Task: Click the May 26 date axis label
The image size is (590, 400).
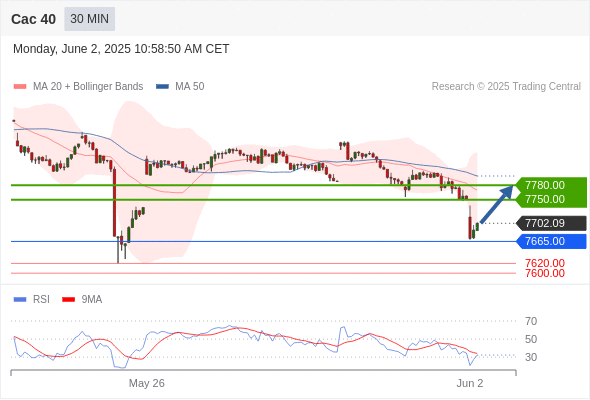Action: tap(147, 383)
